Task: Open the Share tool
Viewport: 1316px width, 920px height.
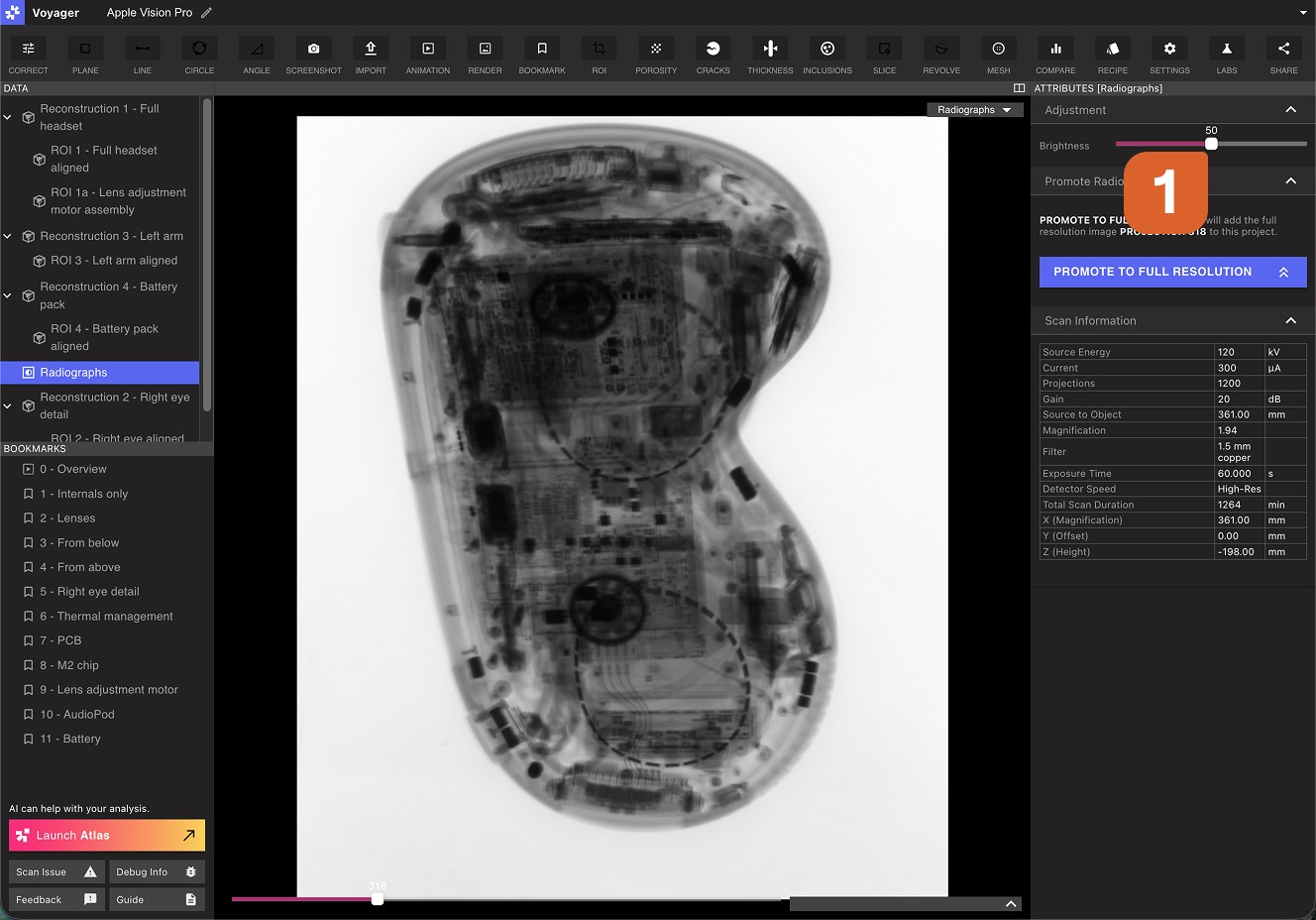Action: [1283, 49]
